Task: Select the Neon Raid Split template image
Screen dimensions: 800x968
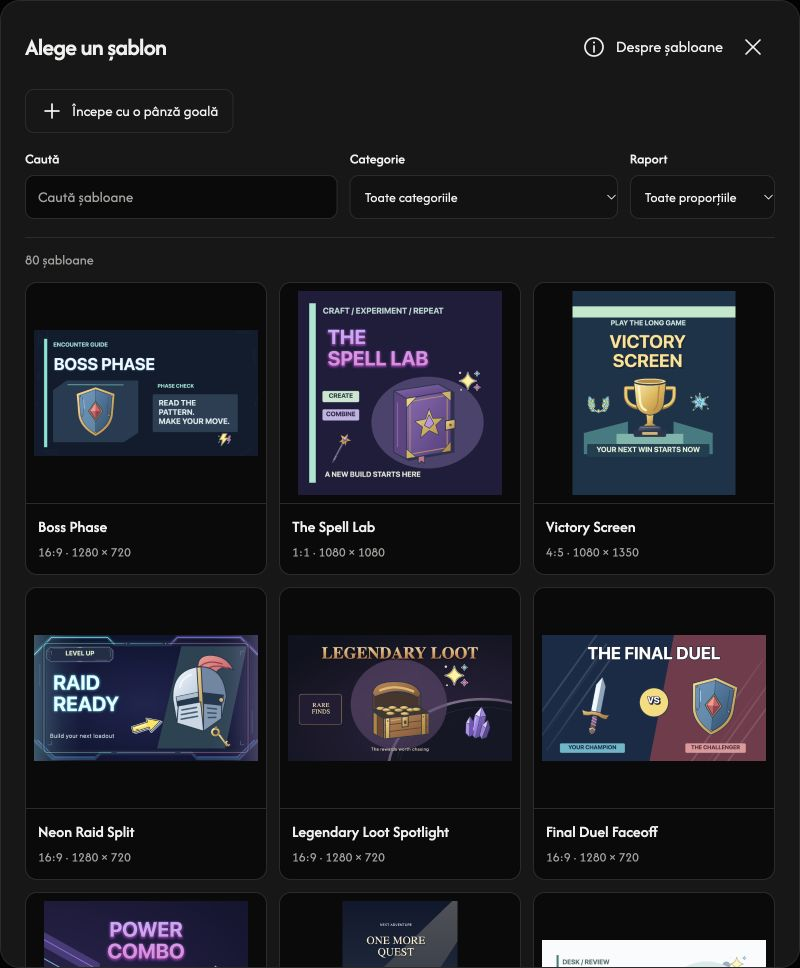Action: pyautogui.click(x=146, y=698)
